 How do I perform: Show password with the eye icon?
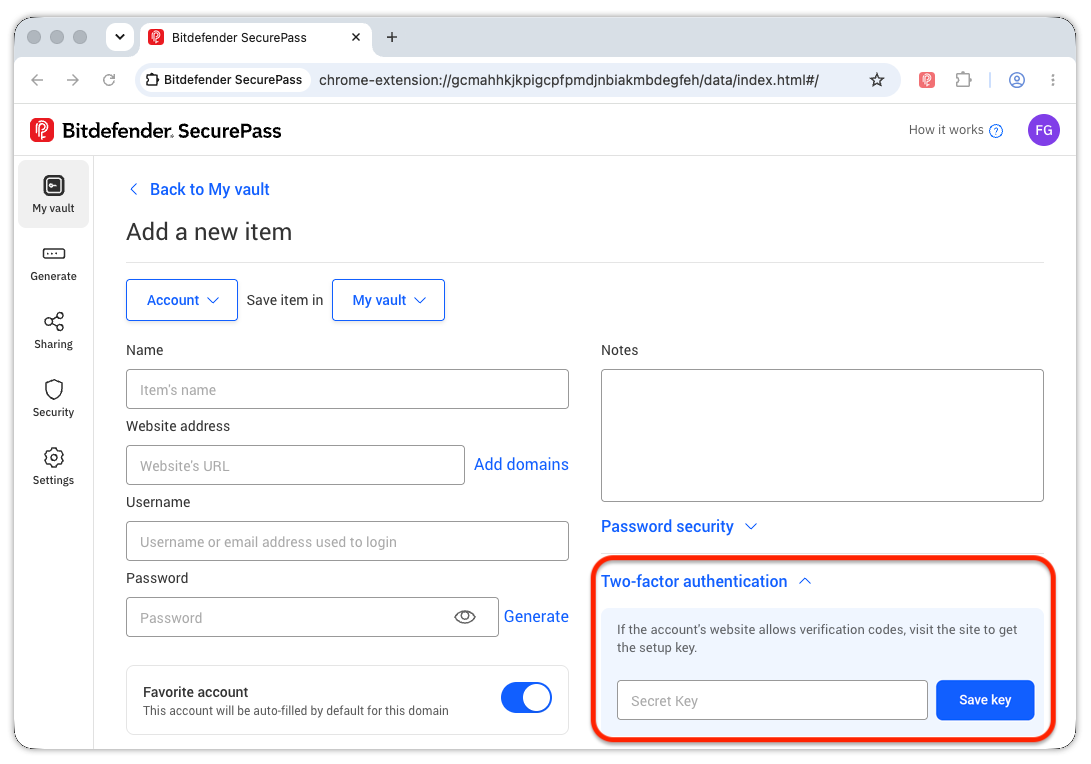click(x=465, y=616)
